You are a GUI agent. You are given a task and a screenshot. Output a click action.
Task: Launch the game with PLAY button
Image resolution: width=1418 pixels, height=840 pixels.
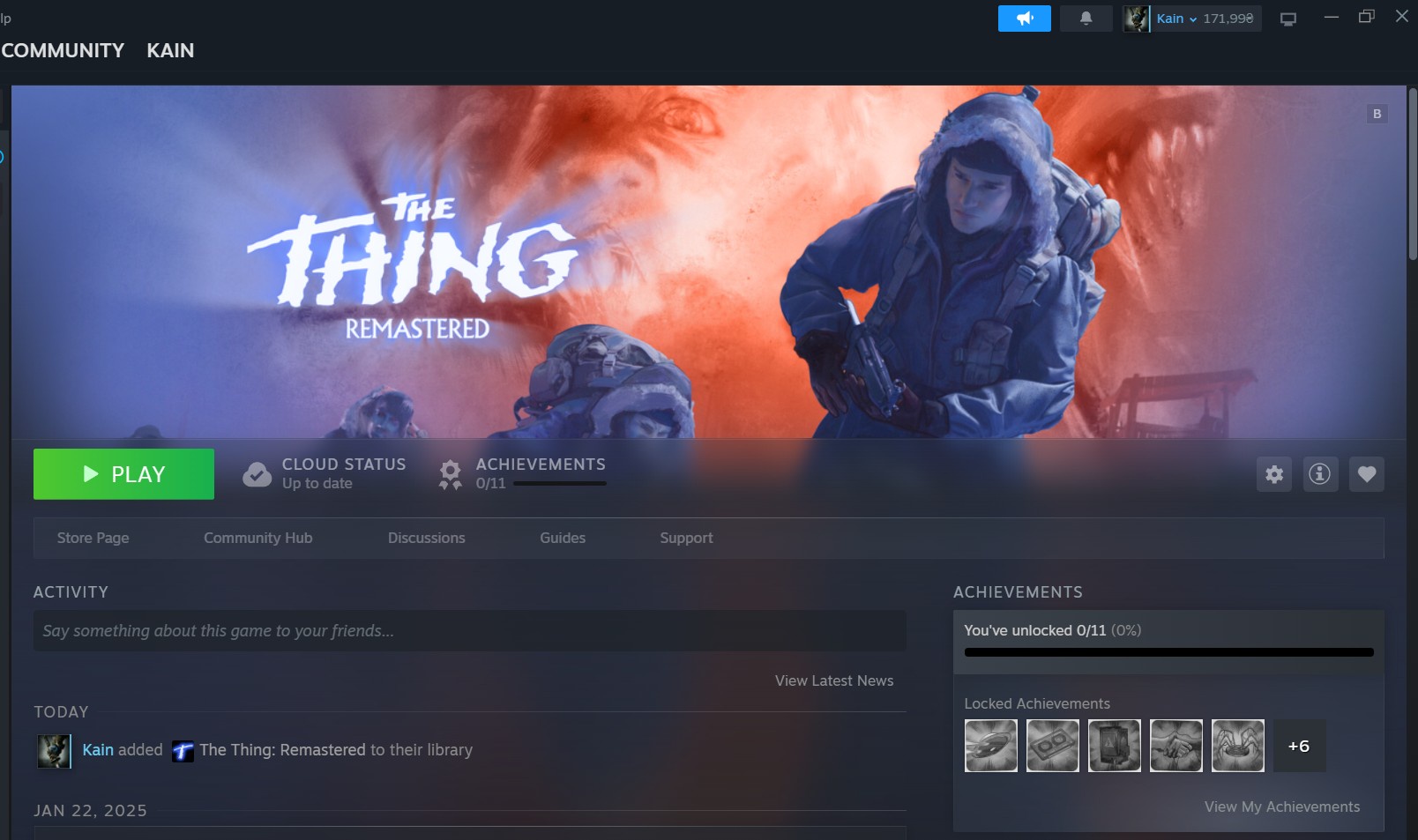(123, 474)
